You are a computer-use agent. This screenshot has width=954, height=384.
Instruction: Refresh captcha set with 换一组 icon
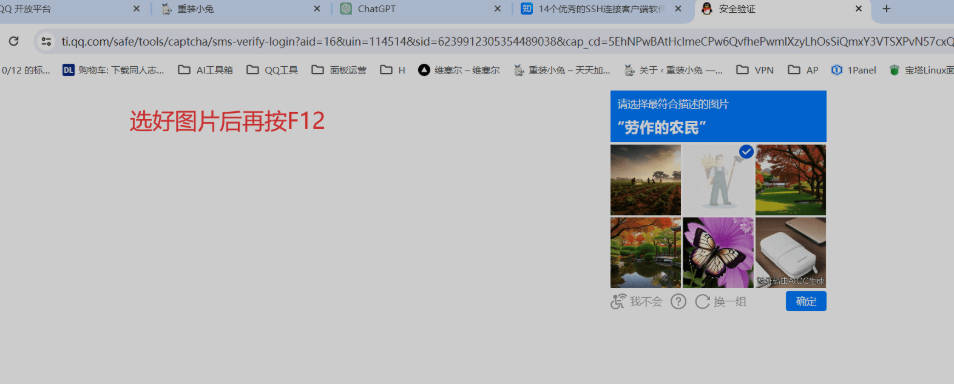tap(703, 301)
